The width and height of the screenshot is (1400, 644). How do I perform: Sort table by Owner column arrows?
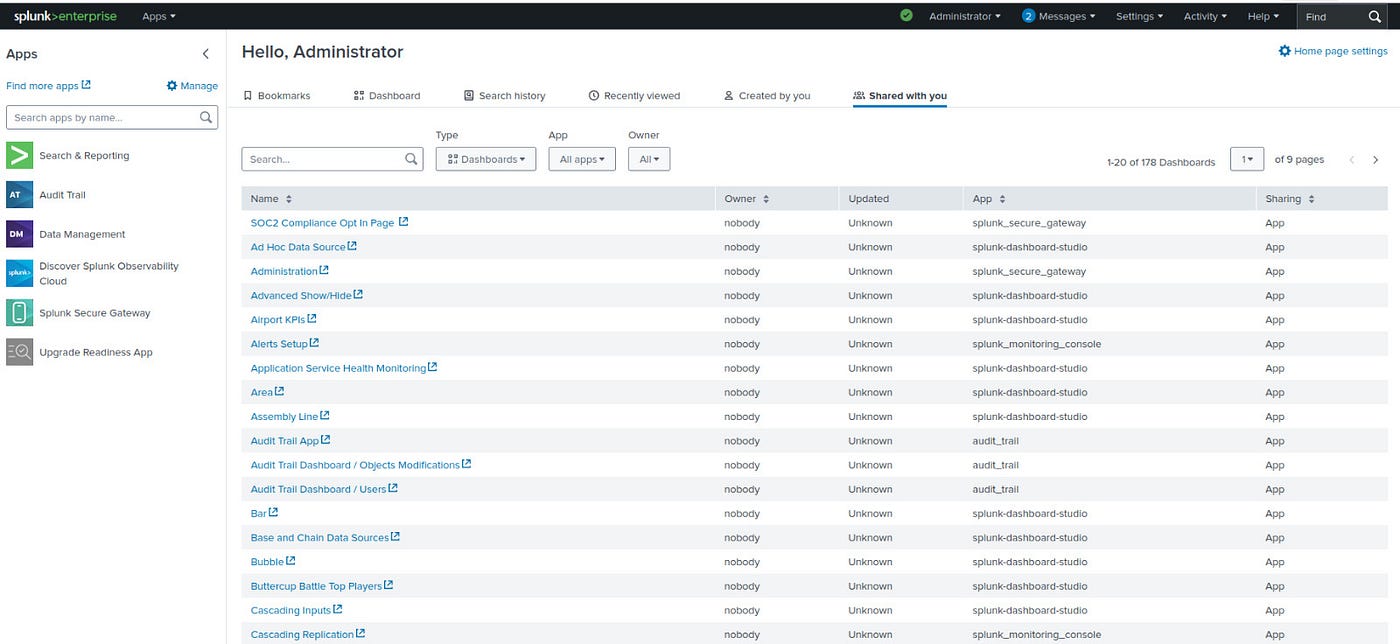pyautogui.click(x=766, y=199)
